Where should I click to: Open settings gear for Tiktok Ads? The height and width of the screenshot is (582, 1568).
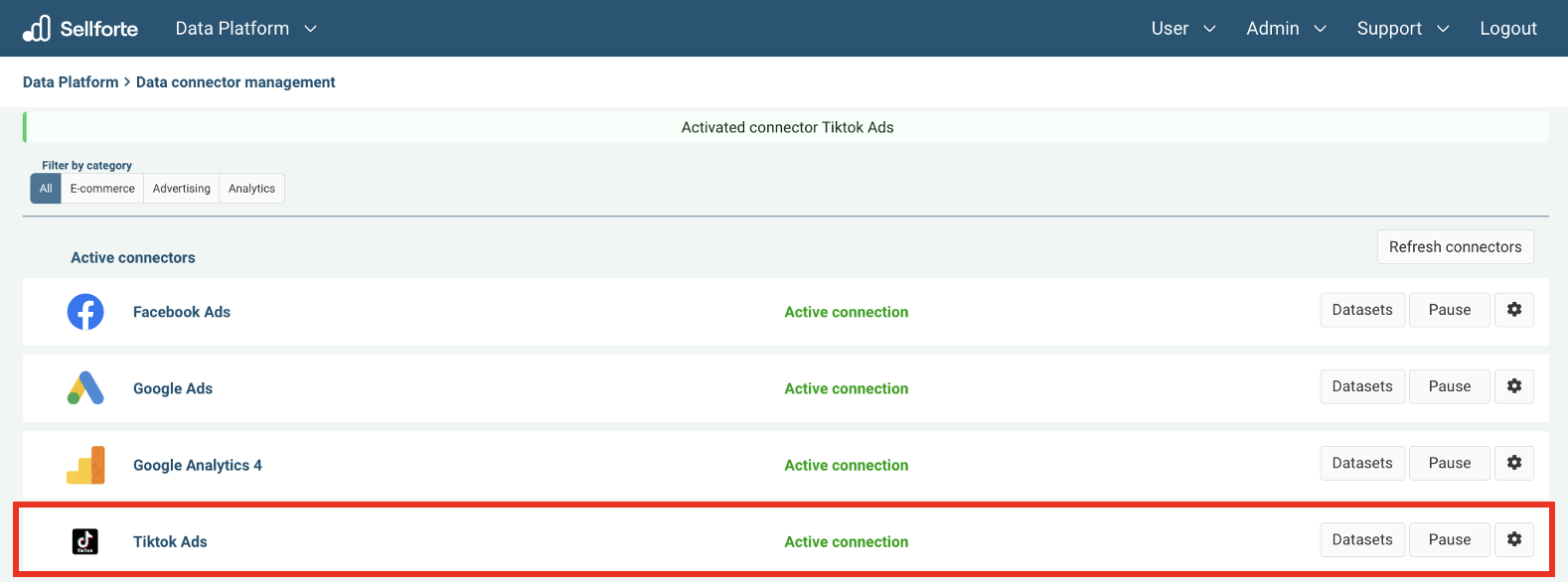coord(1513,539)
